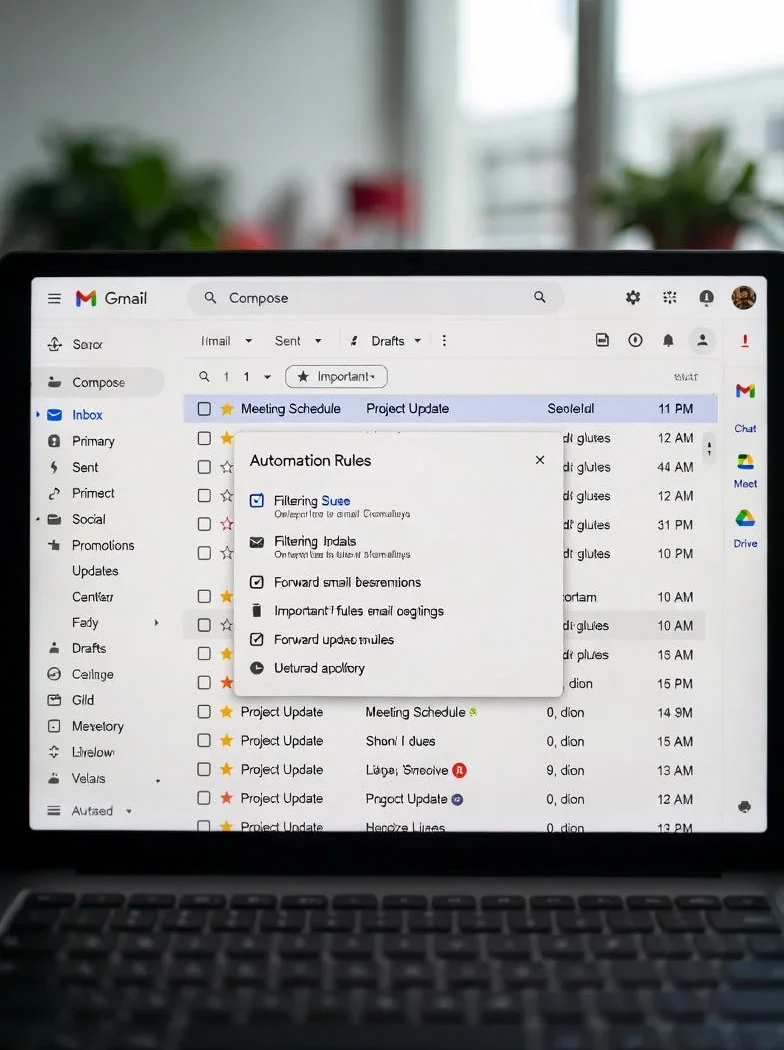The width and height of the screenshot is (784, 1050).
Task: Select checkbox of the Shoni I dues email
Action: [x=204, y=741]
